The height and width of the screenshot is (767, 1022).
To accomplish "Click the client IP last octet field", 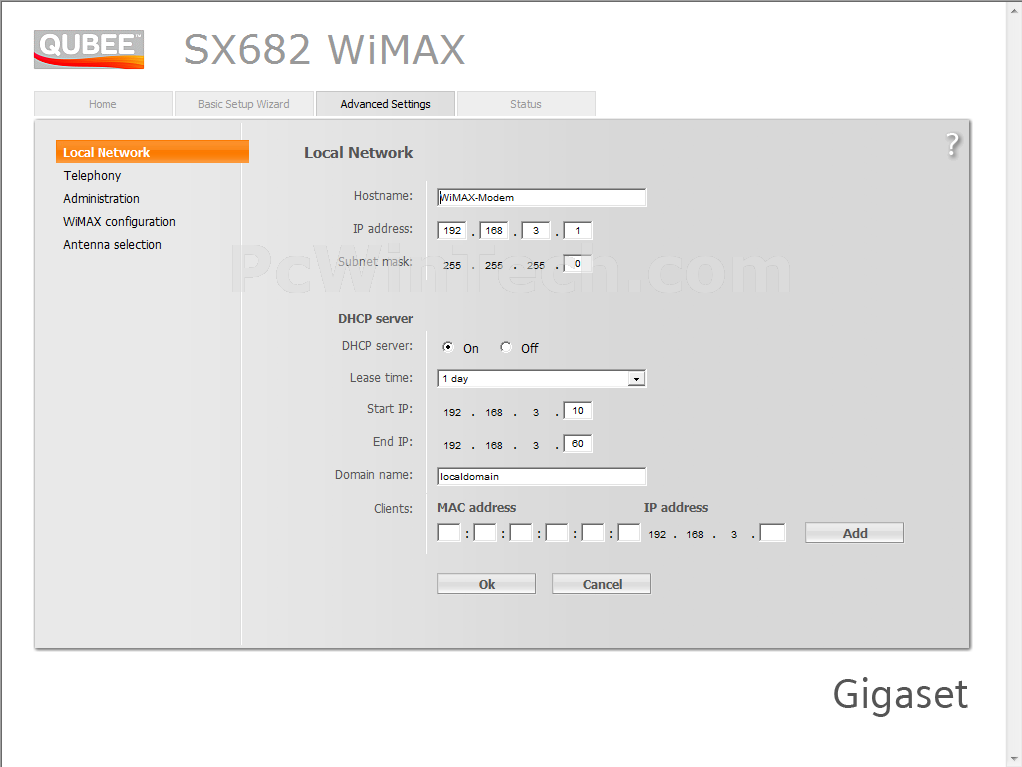I will pos(772,533).
